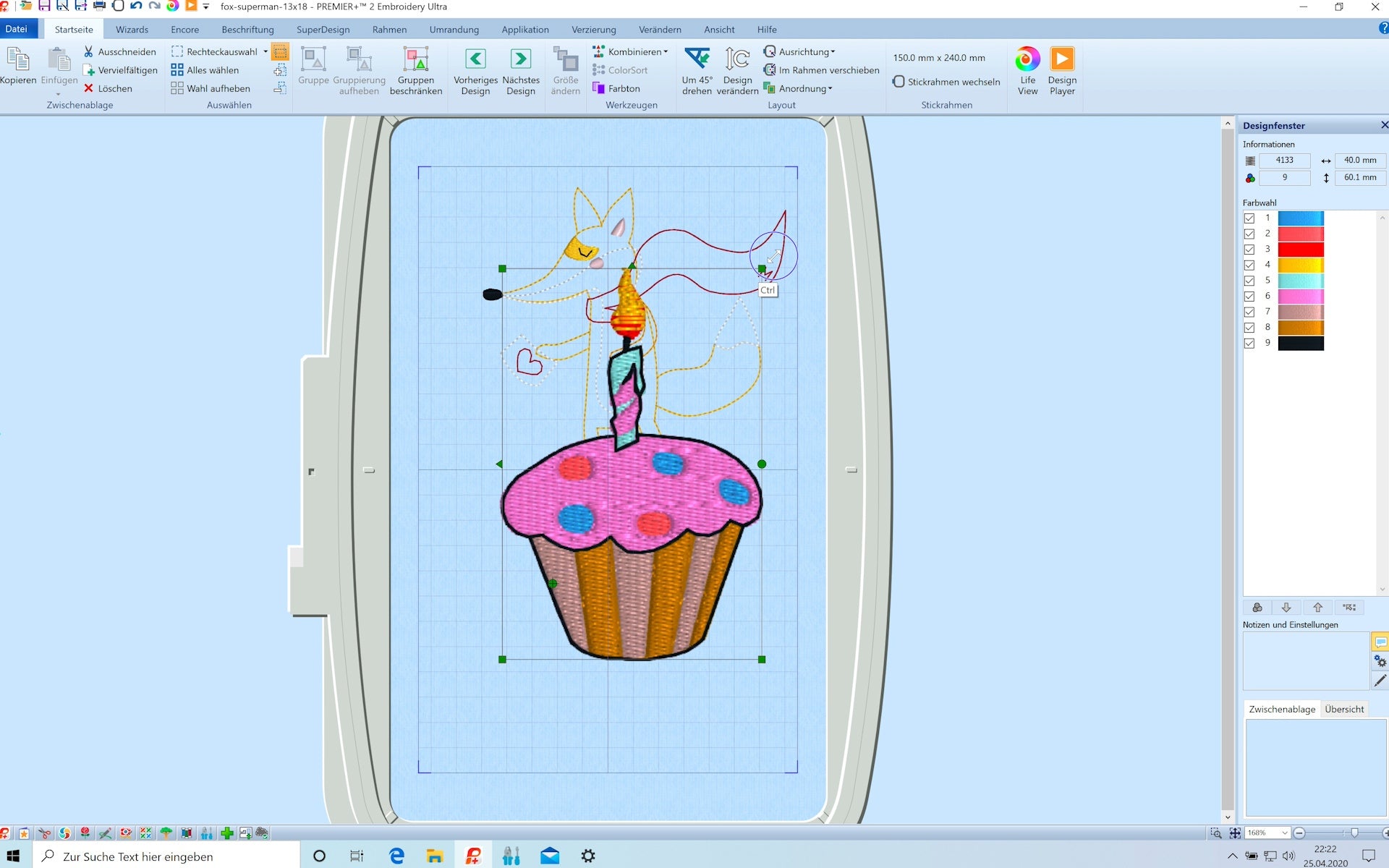This screenshot has height=868, width=1389.
Task: Click green plus icon in bottom toolbar
Action: point(227,833)
